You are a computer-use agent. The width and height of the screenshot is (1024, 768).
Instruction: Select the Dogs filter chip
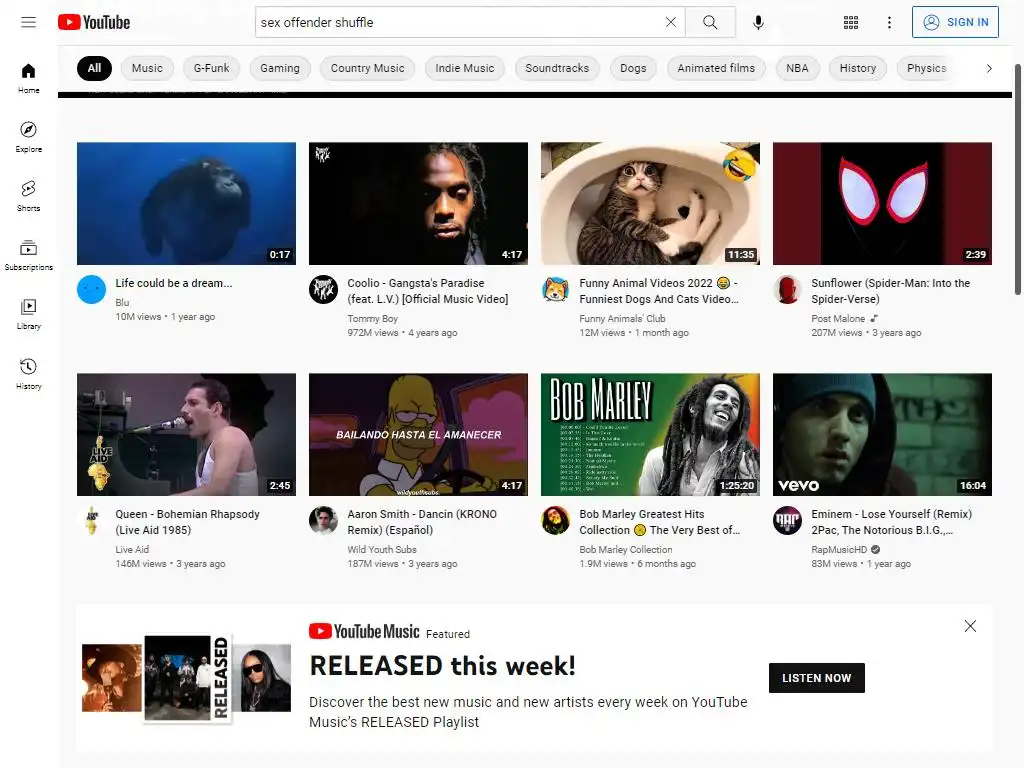coord(633,68)
